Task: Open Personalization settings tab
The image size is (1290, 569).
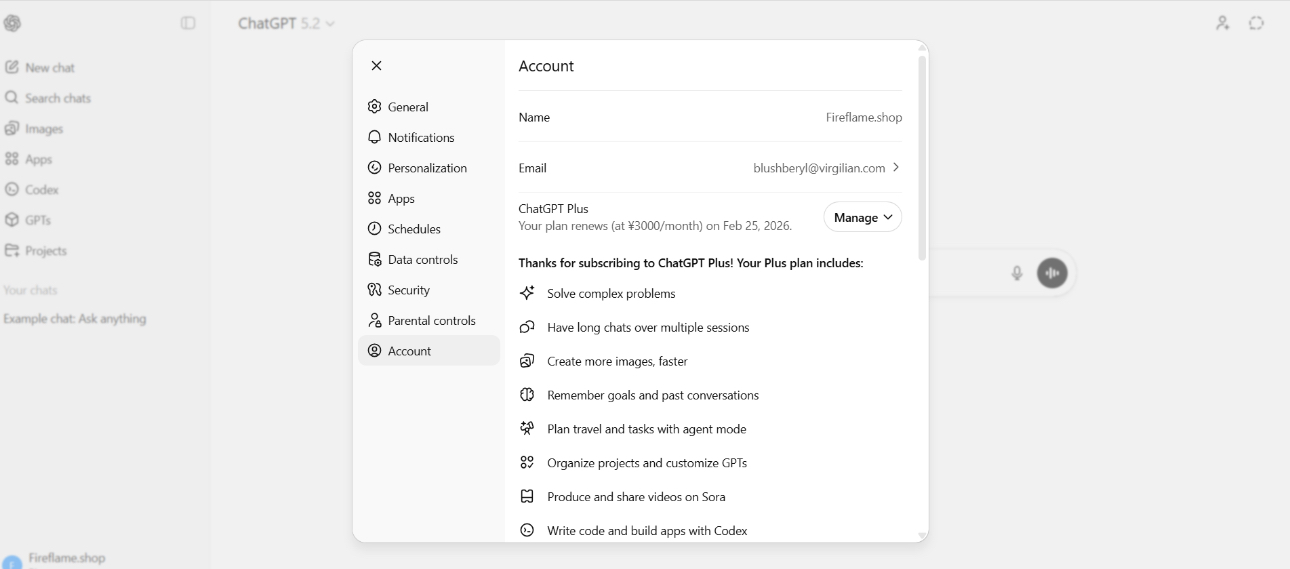Action: [x=429, y=168]
